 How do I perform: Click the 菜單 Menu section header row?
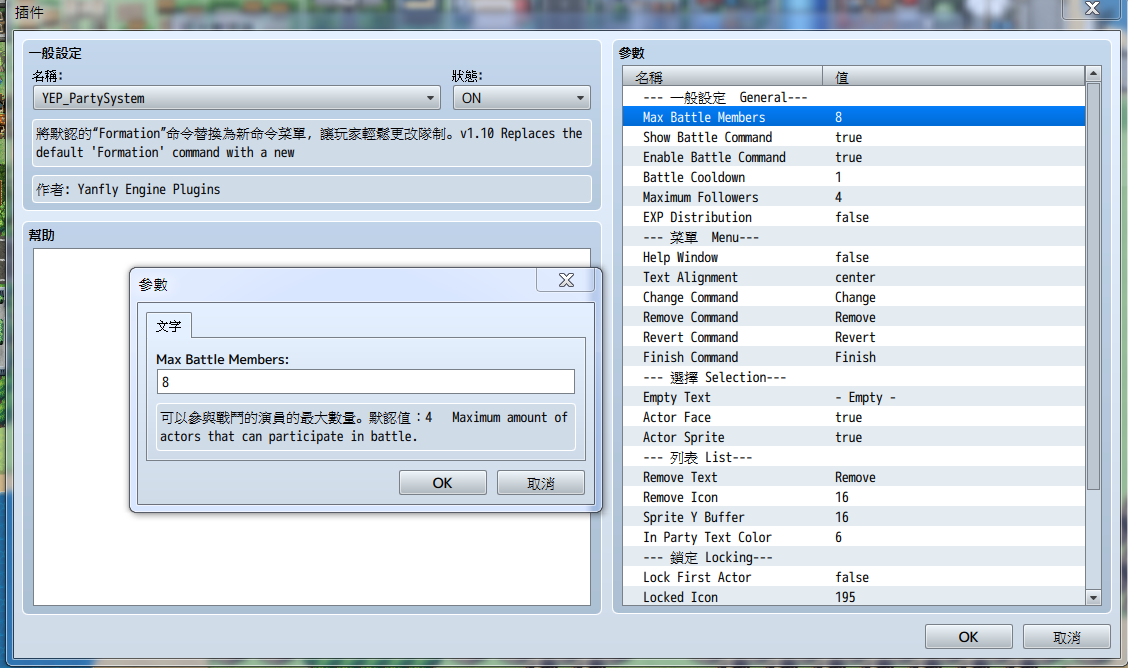[854, 237]
